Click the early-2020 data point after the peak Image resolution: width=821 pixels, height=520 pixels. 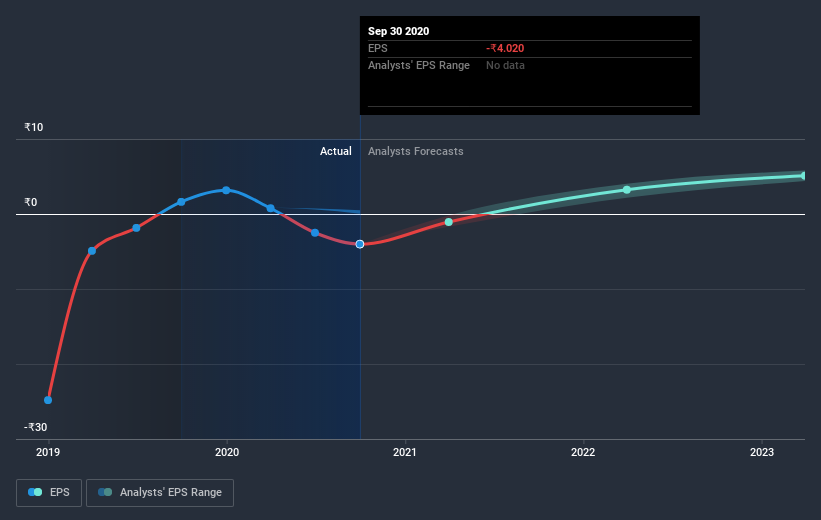270,208
